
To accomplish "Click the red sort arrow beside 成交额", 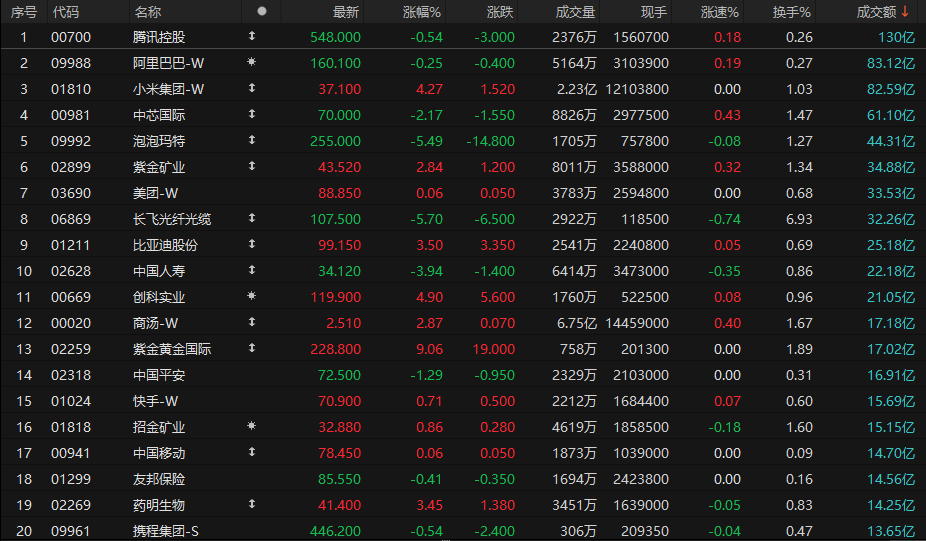I will (x=905, y=12).
